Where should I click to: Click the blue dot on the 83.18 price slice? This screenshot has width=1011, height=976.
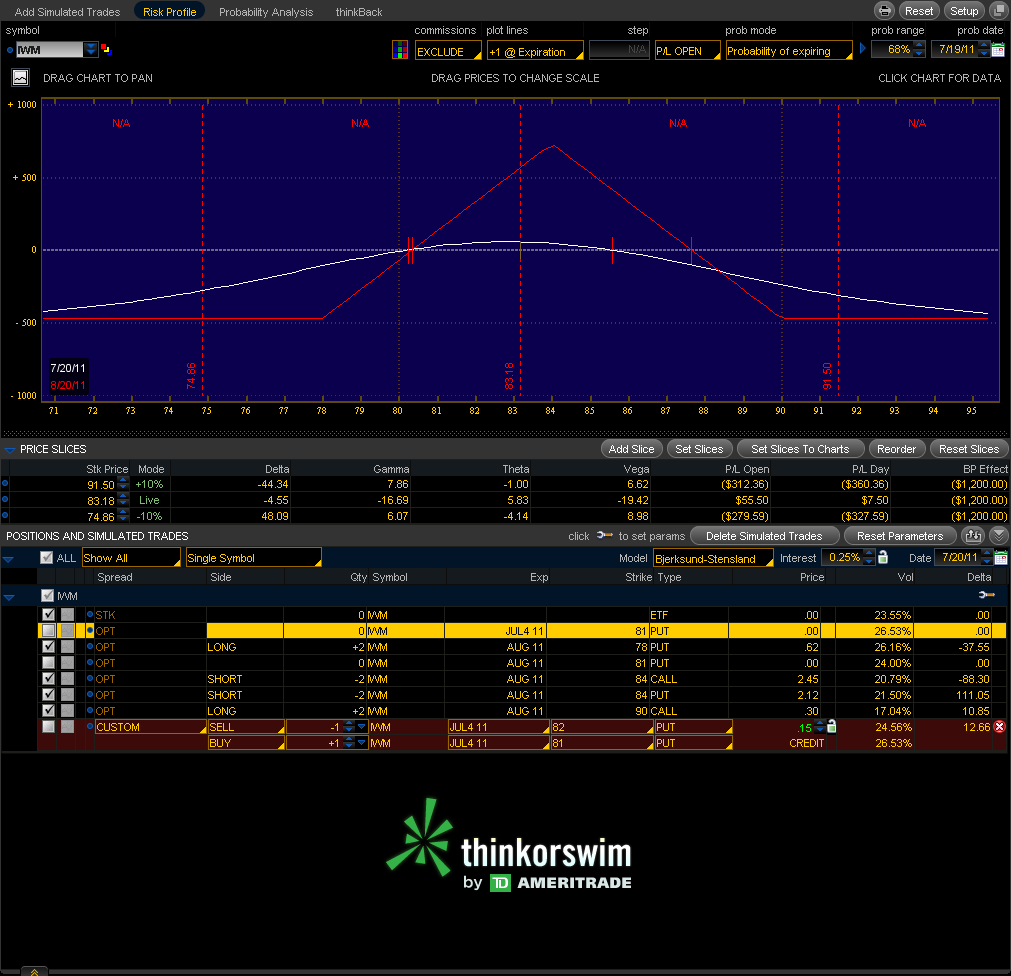(x=6, y=499)
